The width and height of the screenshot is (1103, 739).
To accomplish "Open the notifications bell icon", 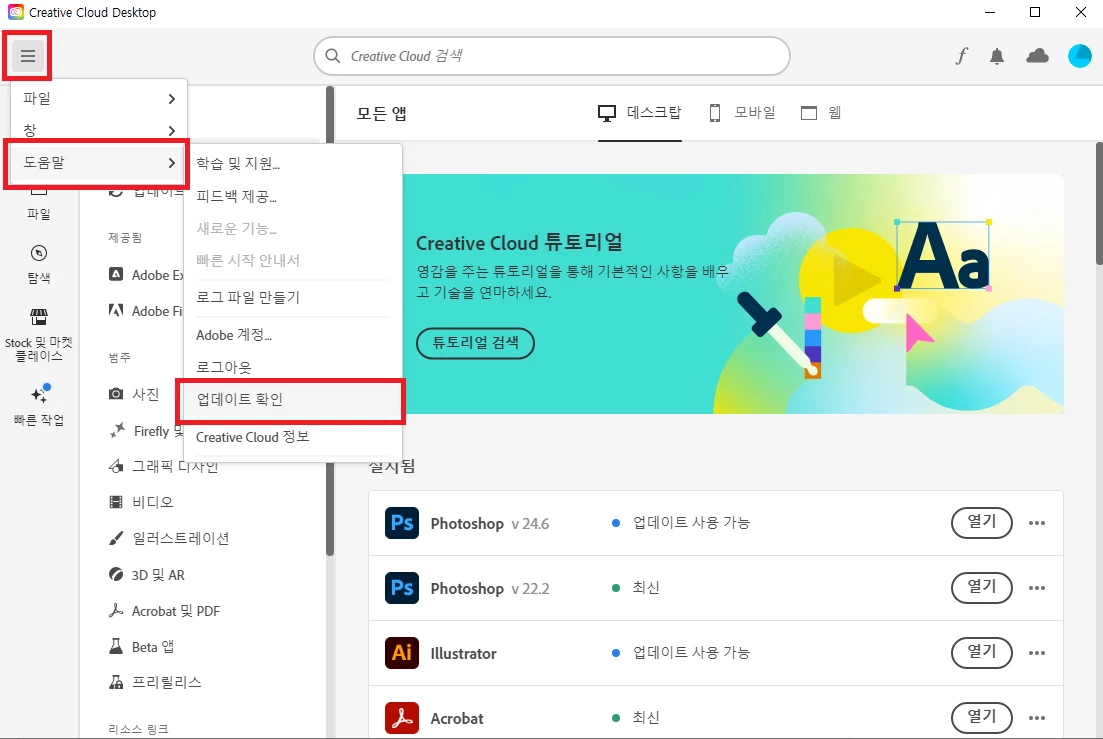I will (x=997, y=56).
